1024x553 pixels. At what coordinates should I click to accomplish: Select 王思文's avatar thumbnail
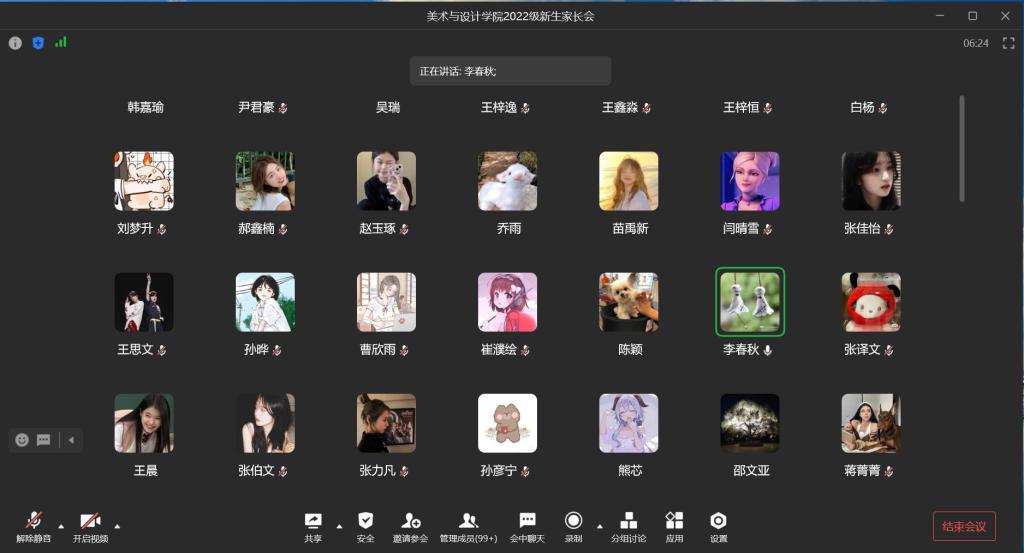[x=144, y=302]
